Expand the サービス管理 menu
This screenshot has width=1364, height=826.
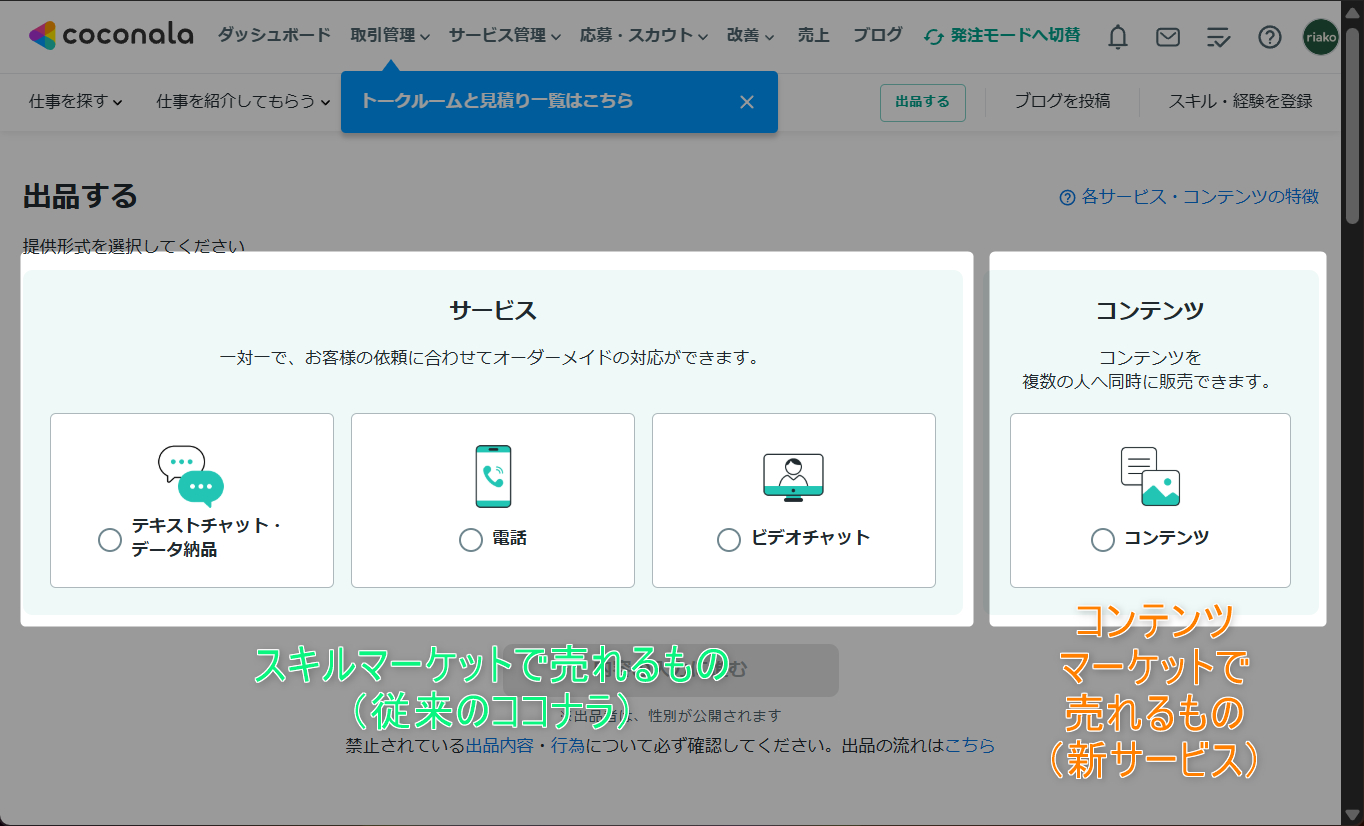click(x=504, y=35)
